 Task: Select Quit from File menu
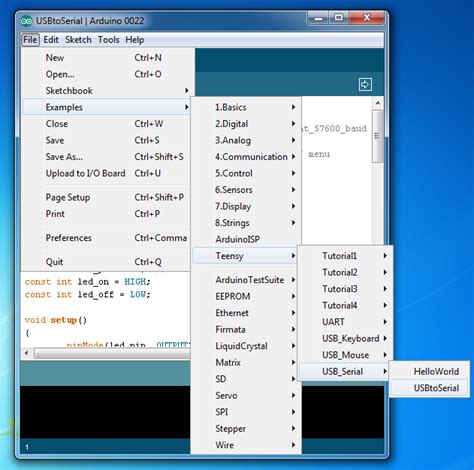coord(106,262)
